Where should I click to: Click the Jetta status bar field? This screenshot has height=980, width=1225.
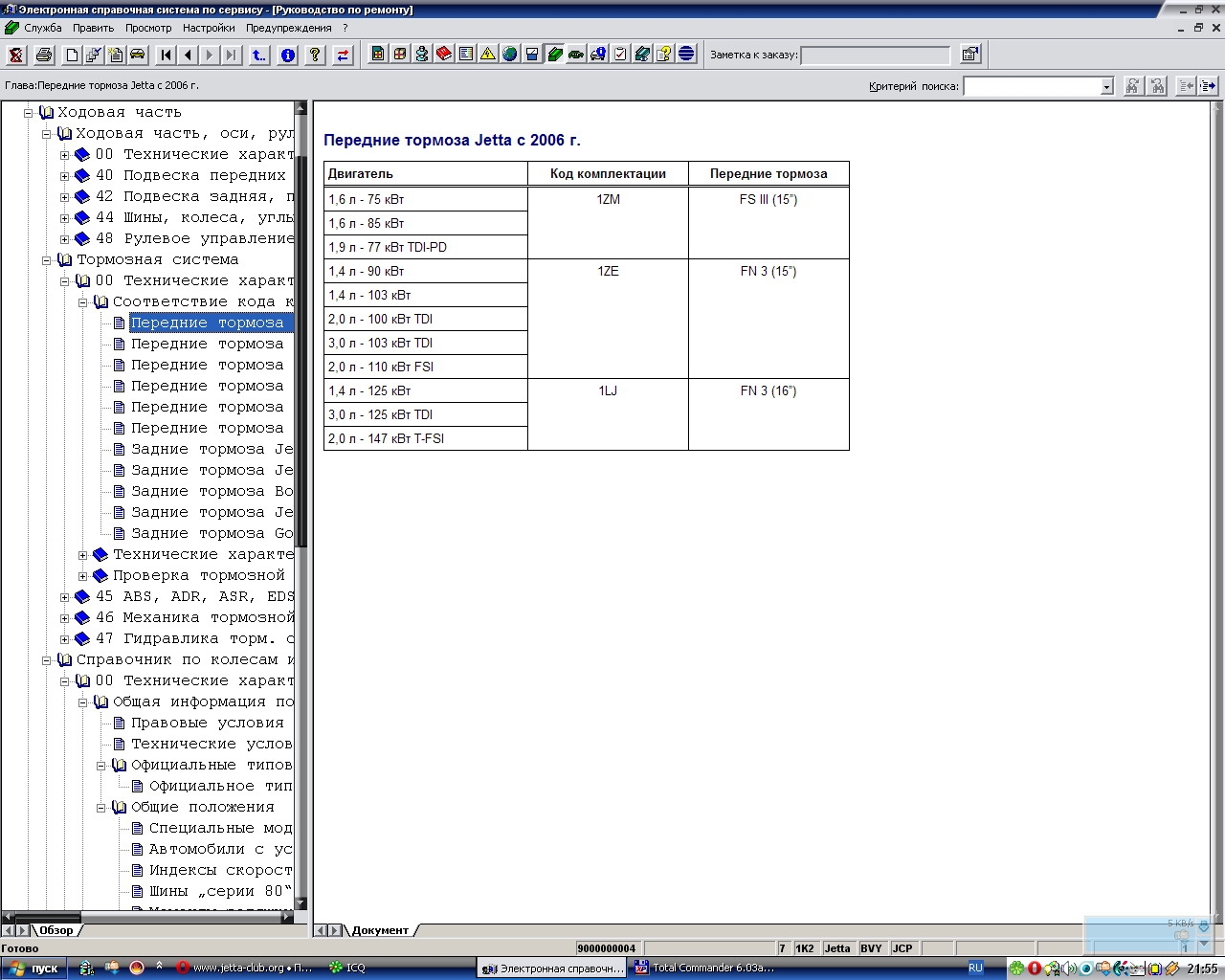(837, 948)
